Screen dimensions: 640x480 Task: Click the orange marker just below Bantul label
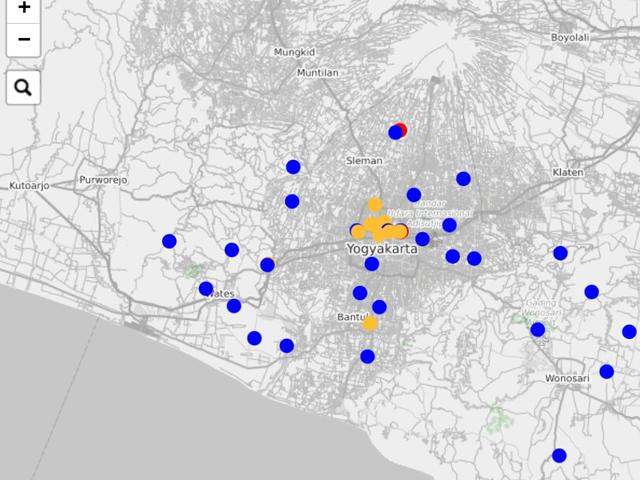tap(370, 323)
